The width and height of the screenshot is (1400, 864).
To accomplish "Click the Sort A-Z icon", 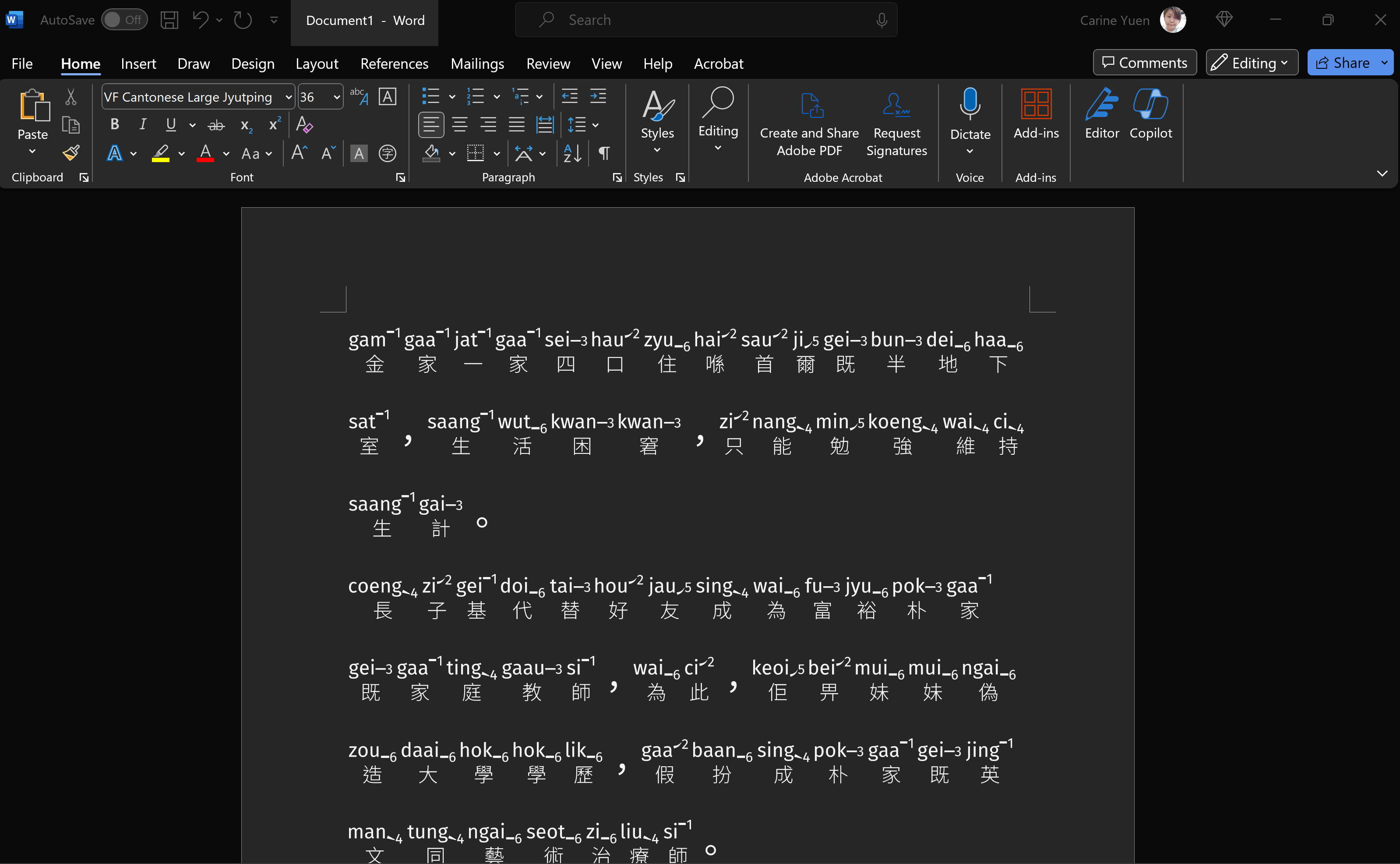I will coord(572,153).
